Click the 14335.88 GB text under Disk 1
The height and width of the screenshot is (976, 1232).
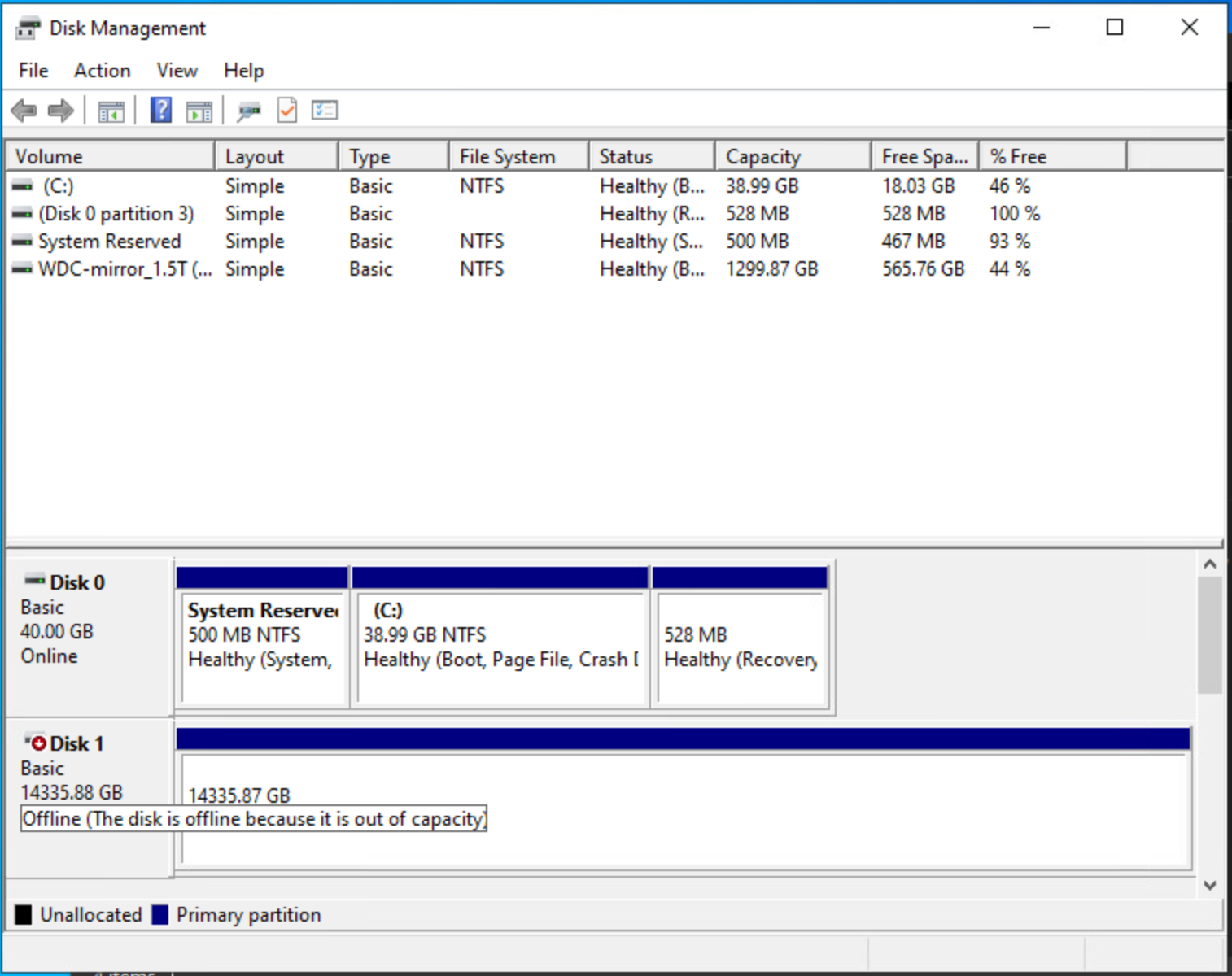coord(72,792)
